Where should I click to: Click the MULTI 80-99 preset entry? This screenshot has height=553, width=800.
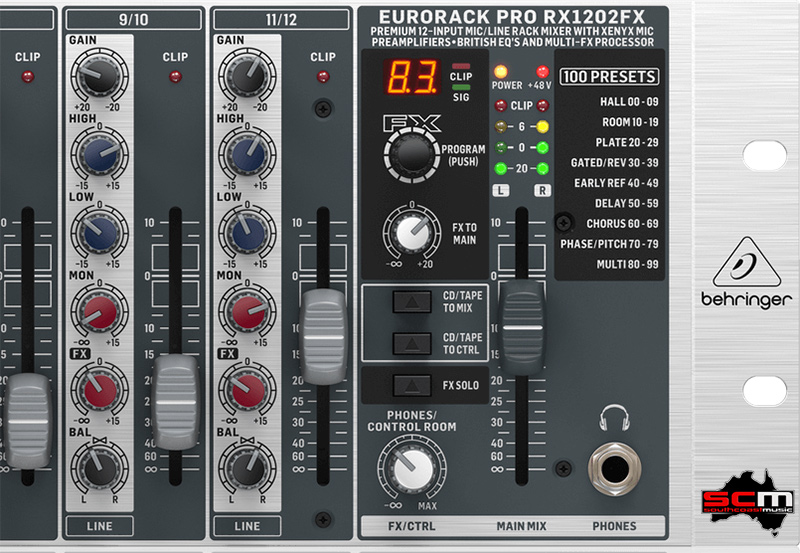(628, 265)
